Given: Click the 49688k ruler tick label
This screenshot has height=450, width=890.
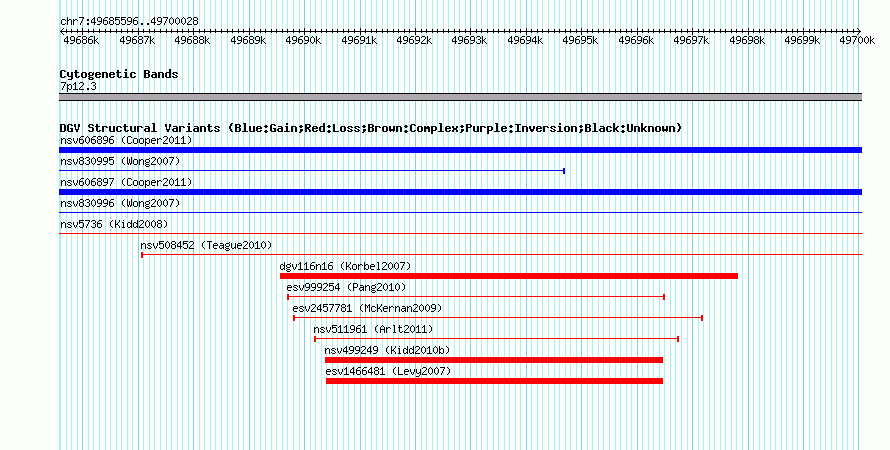Looking at the screenshot, I should point(192,40).
